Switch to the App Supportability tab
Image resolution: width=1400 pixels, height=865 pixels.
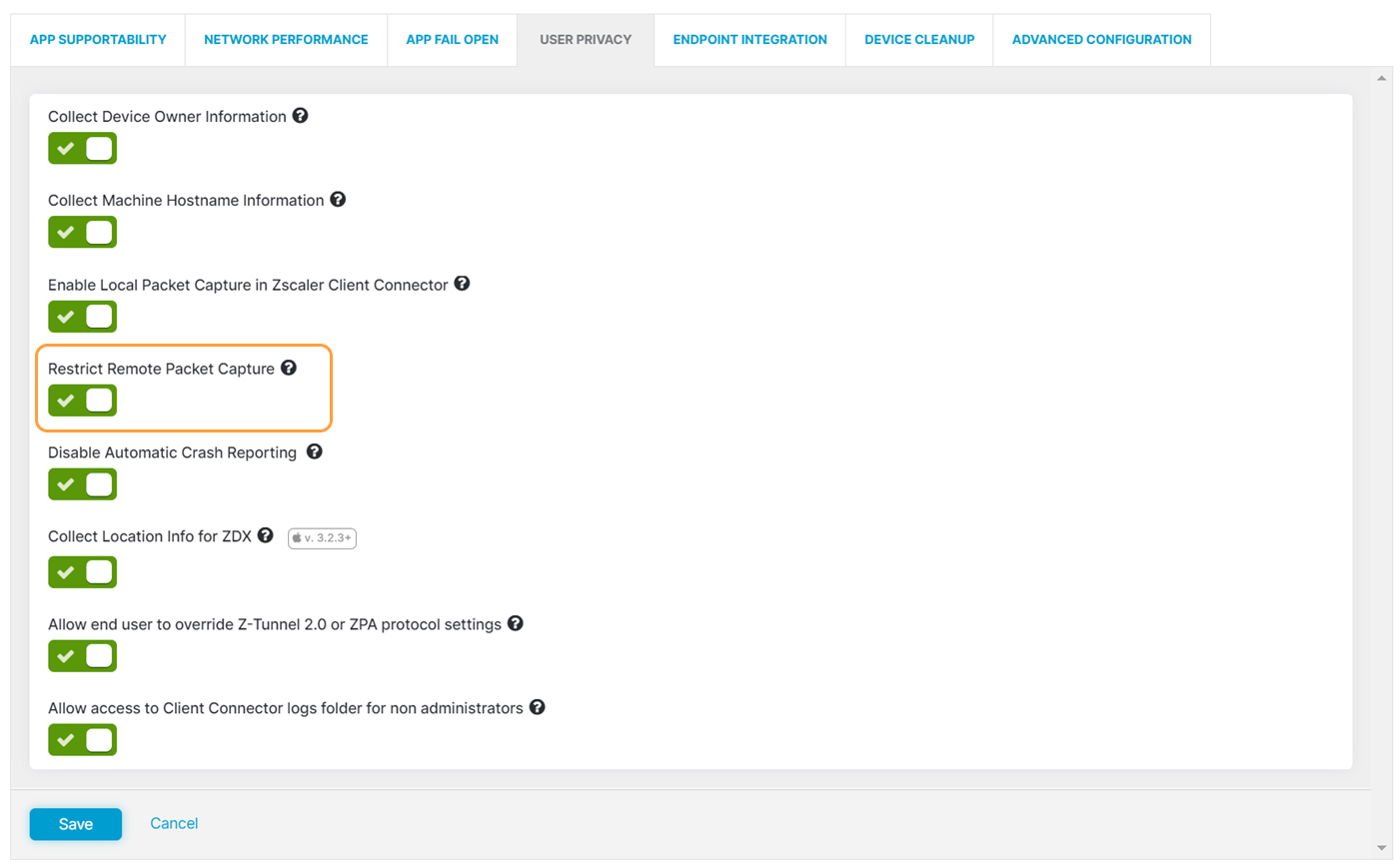pyautogui.click(x=98, y=40)
